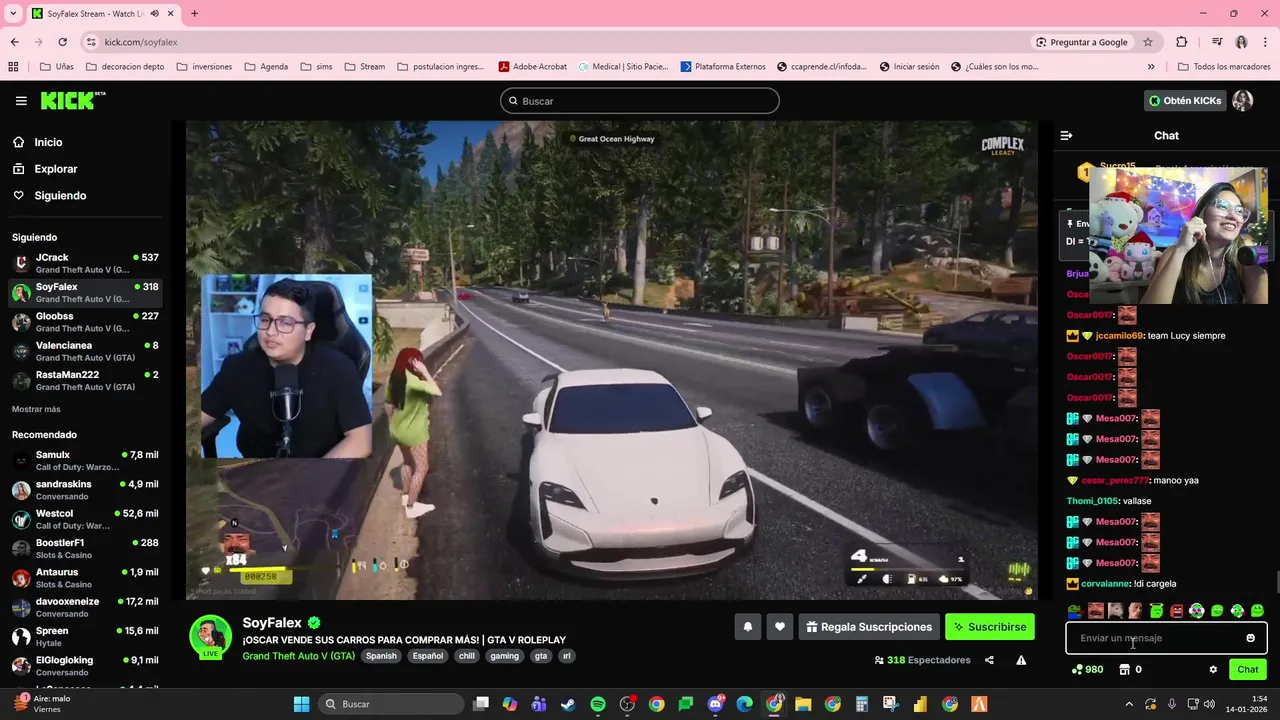
Task: Click the KICK logo
Action: pos(72,100)
